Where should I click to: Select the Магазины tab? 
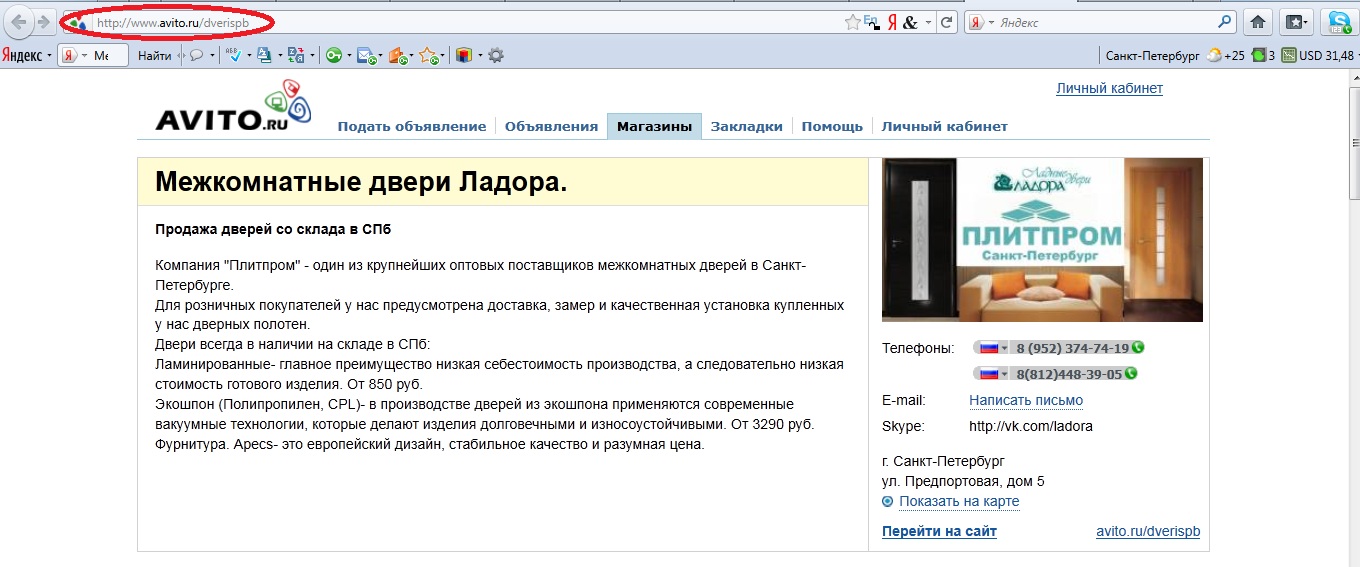[x=654, y=126]
